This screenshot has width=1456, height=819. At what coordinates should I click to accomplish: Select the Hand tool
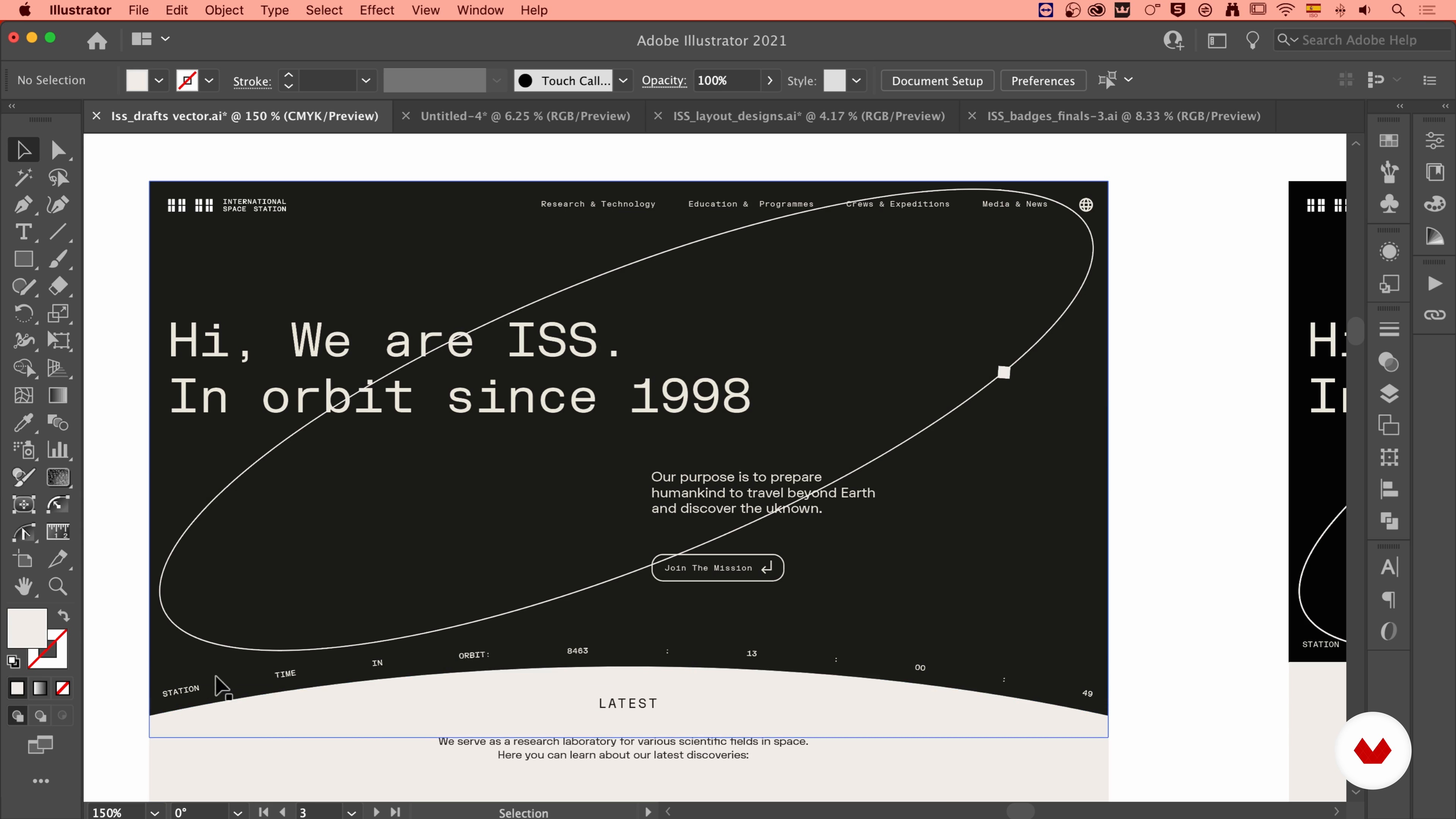coord(23,587)
